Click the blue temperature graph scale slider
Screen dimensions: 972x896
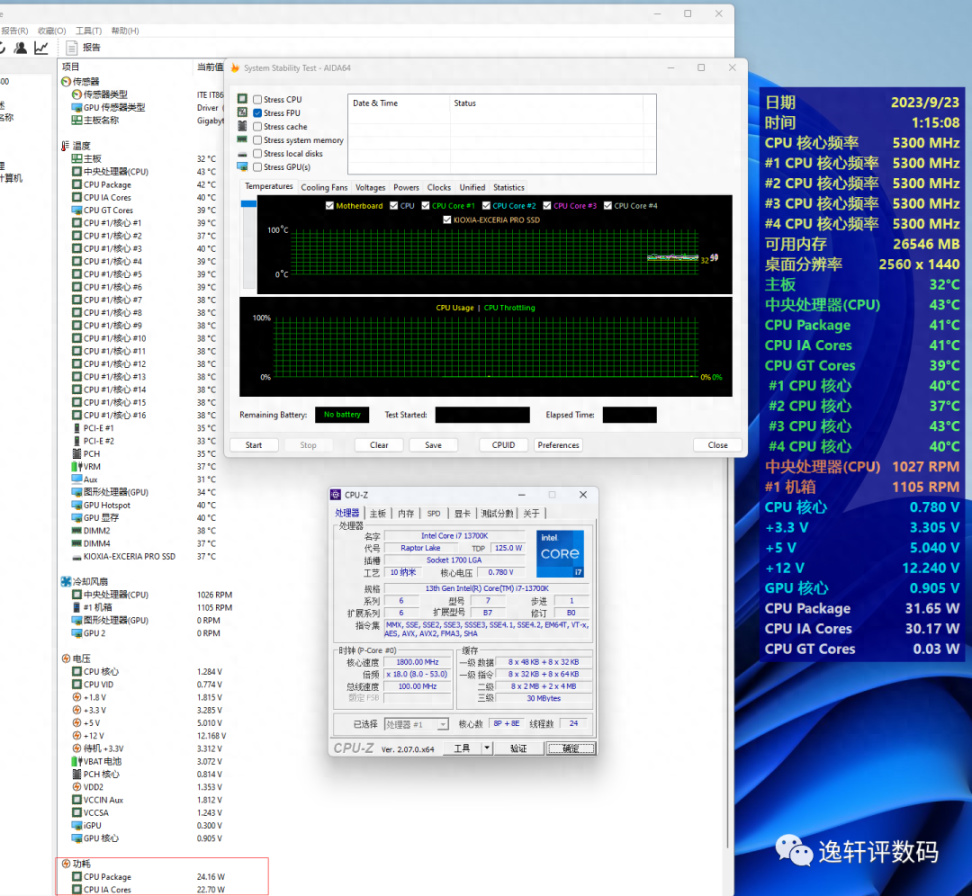248,202
